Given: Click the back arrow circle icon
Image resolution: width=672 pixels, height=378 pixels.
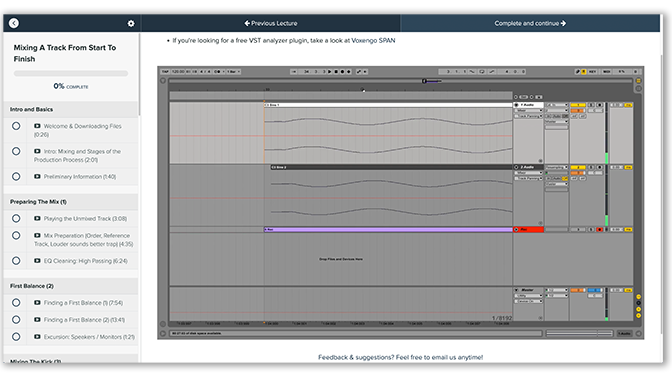Looking at the screenshot, I should pos(14,23).
